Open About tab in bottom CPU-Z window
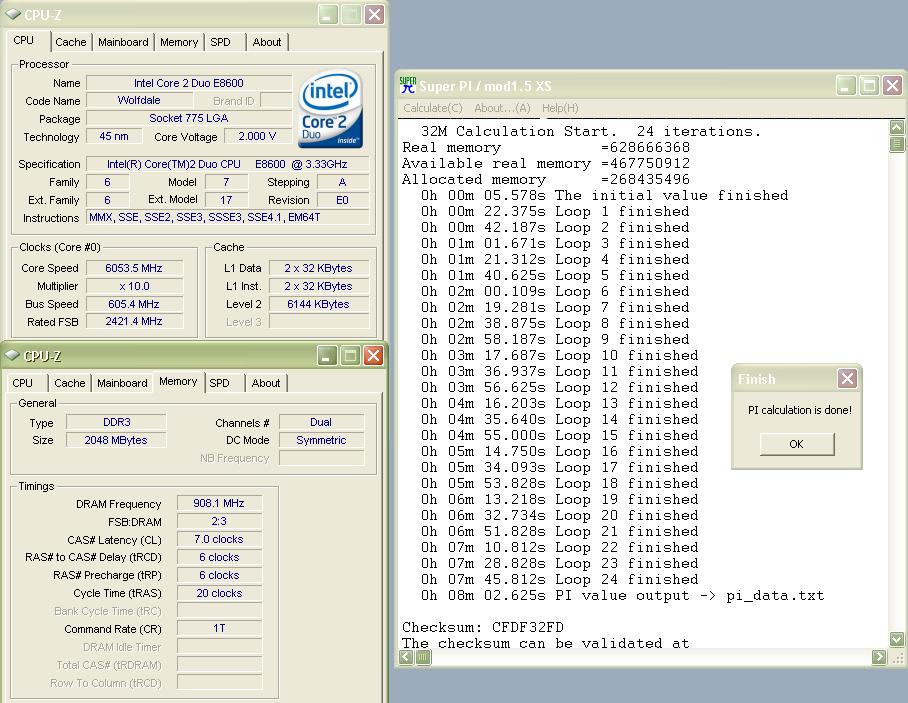908x703 pixels. pyautogui.click(x=266, y=383)
